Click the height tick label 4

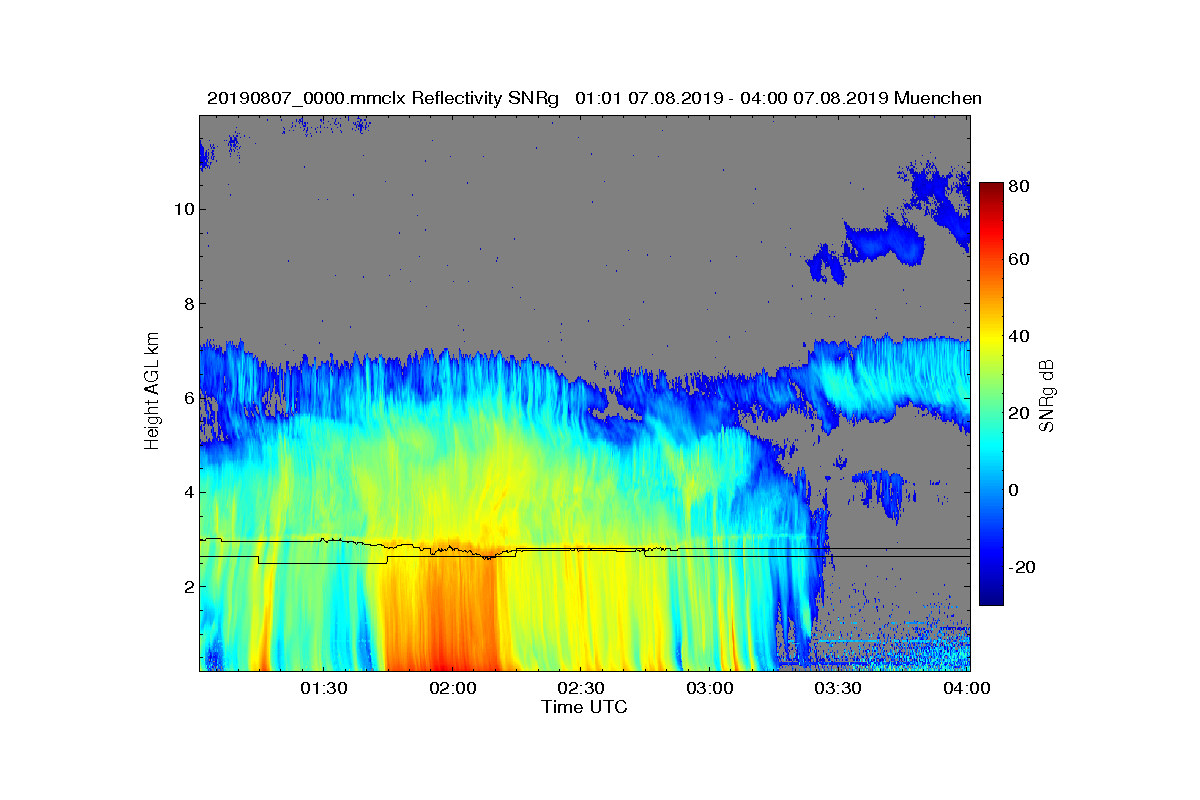tap(188, 492)
